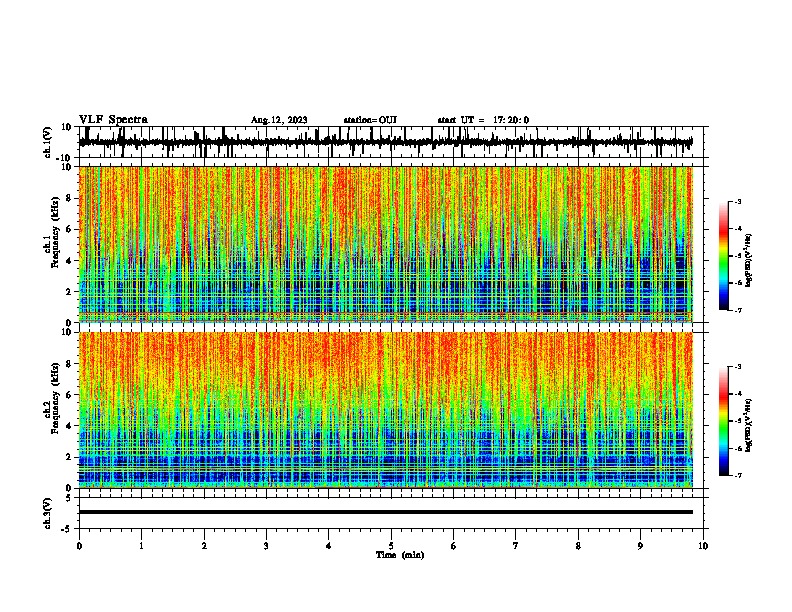The image size is (792, 612).
Task: Select the "start UT = 17:20:0" text
Action: click(x=483, y=120)
